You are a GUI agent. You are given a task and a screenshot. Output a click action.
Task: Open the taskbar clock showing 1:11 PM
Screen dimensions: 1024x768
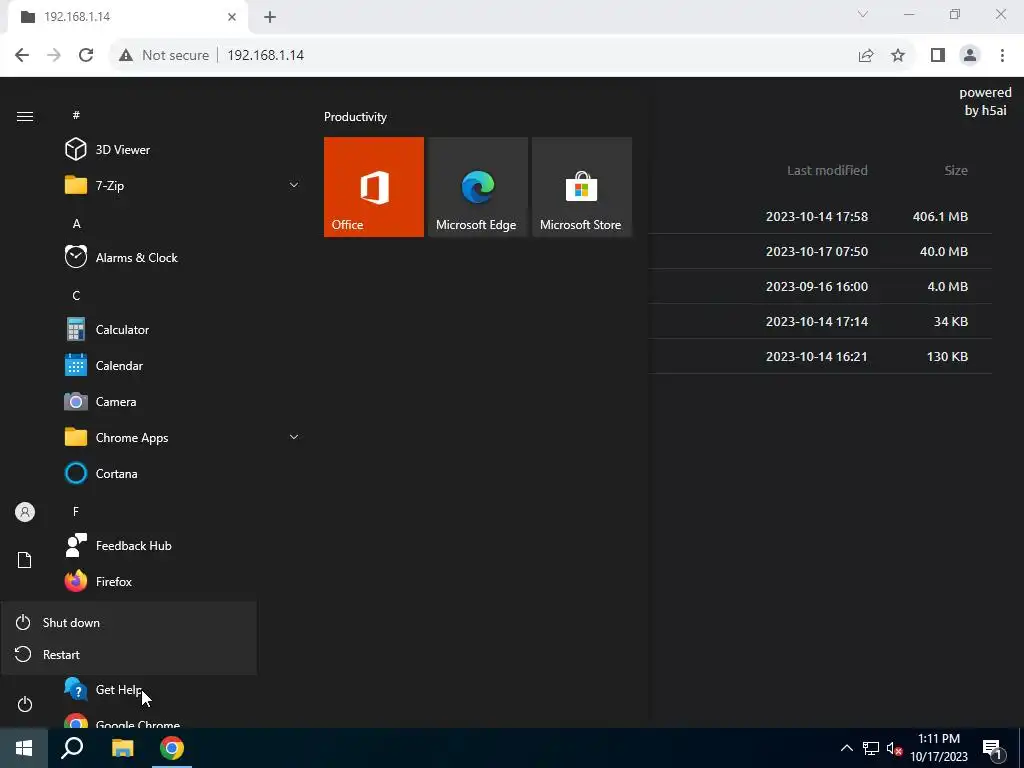[939, 748]
